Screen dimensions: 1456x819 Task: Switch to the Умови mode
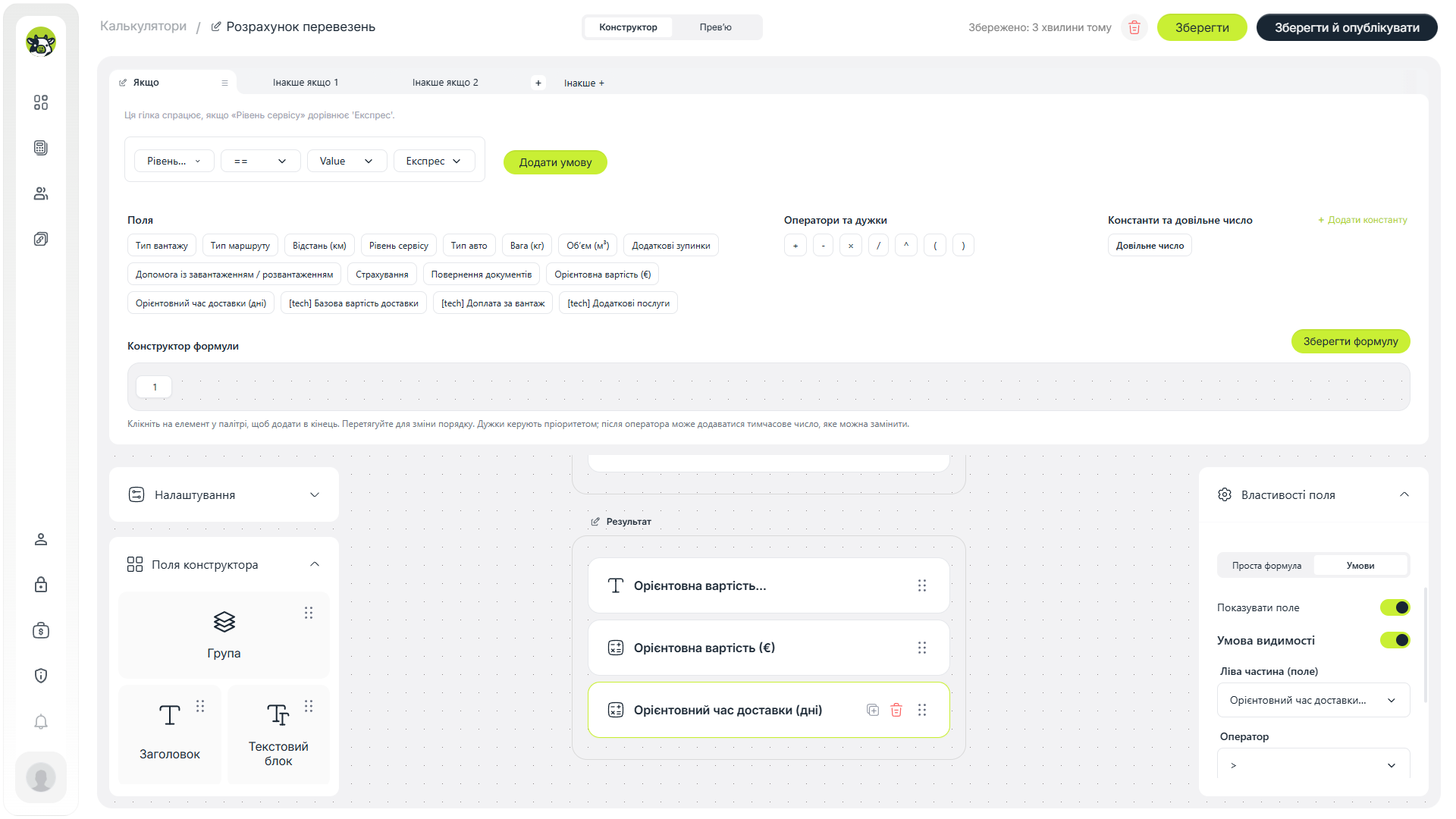point(1360,566)
